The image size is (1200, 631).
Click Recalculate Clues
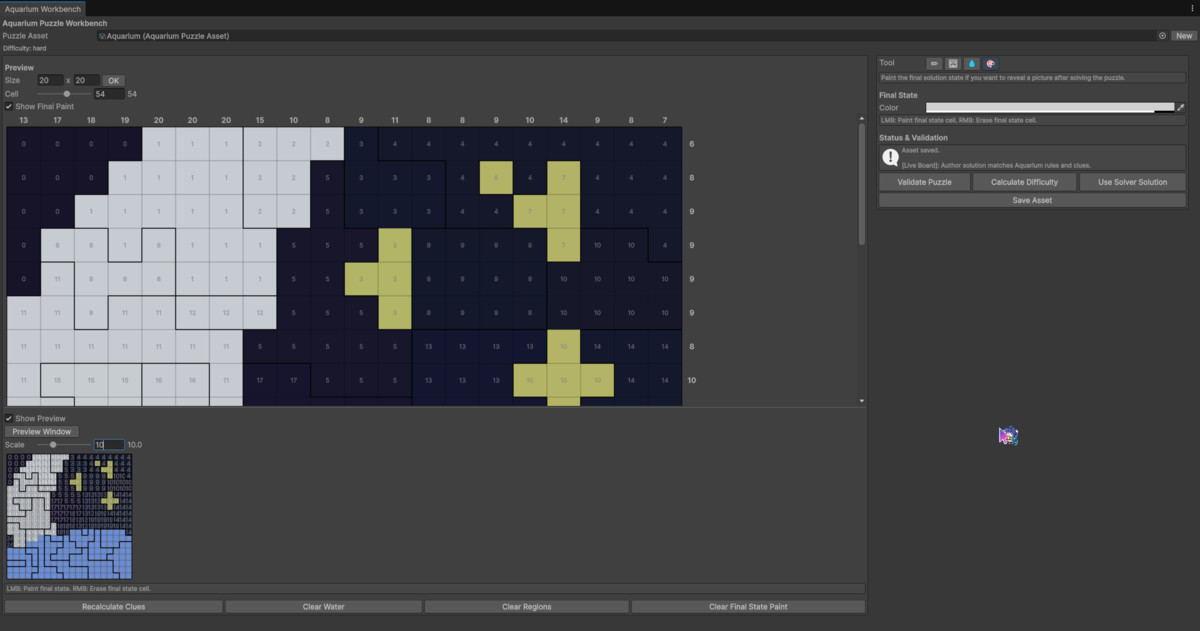[114, 607]
